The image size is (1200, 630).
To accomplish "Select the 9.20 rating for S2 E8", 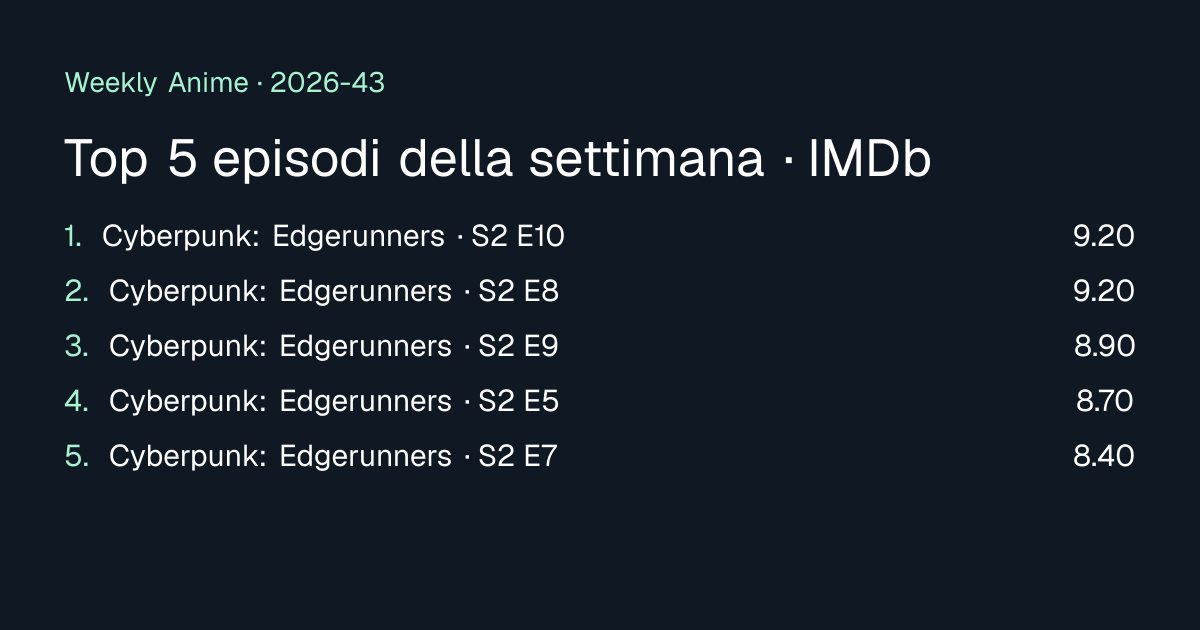I will pyautogui.click(x=1104, y=292).
